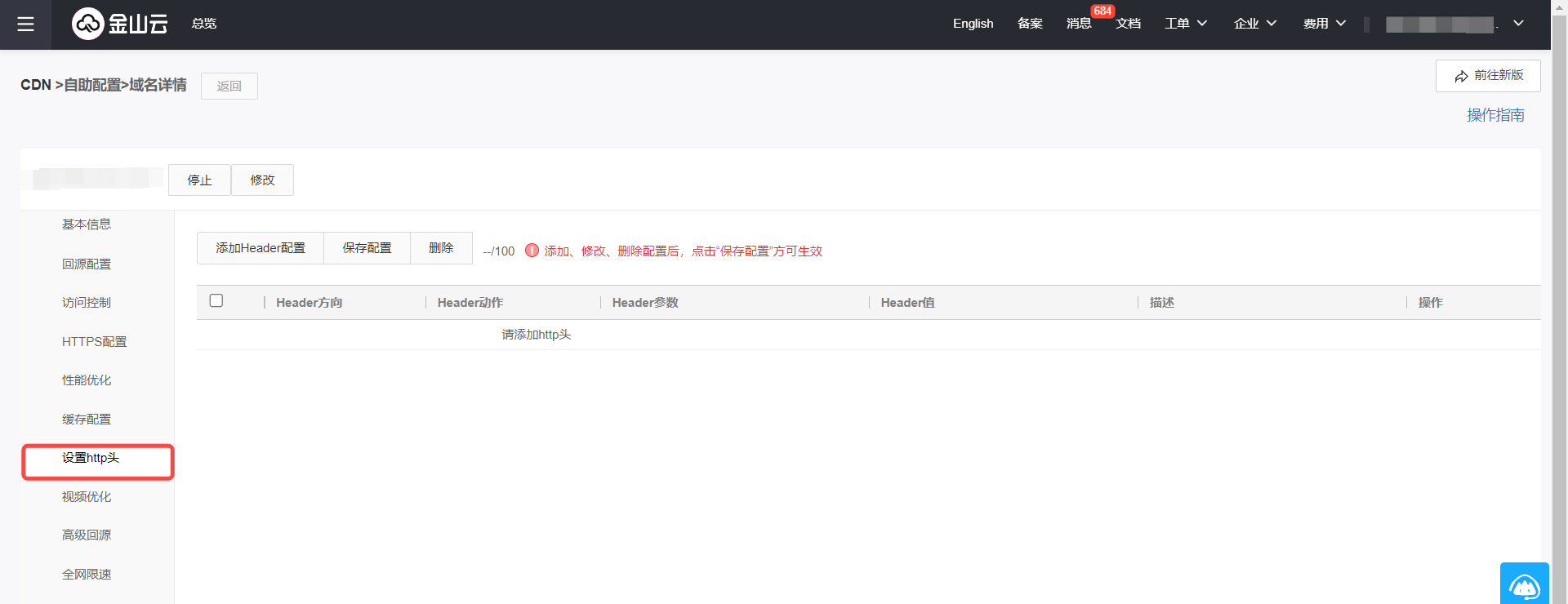Switch to 设置http头 sidebar item
Screen dimensions: 1568x604
tap(91, 458)
